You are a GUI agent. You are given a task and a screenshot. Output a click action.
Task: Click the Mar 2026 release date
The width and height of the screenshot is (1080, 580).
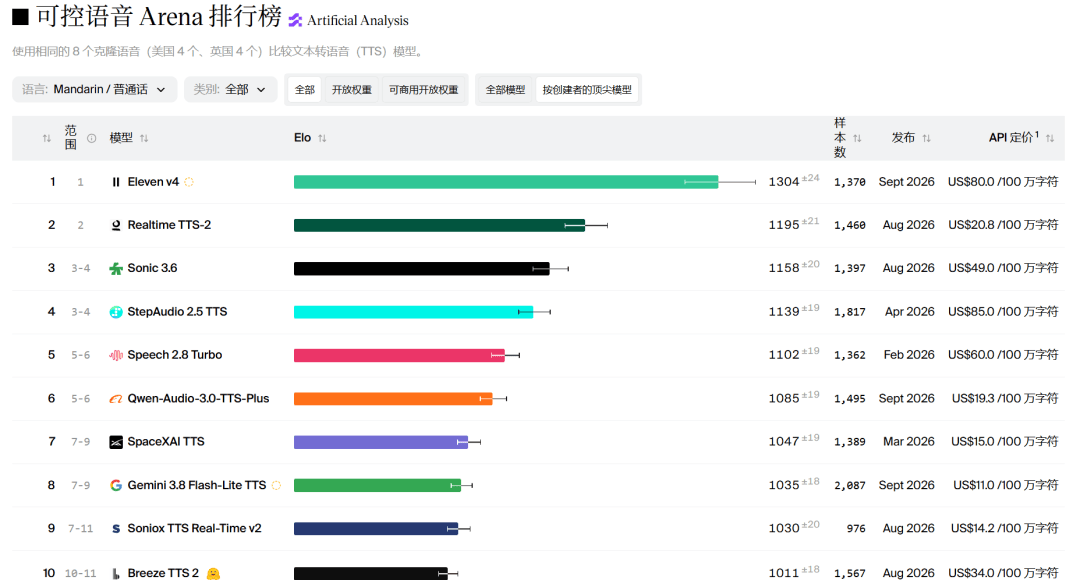point(909,442)
